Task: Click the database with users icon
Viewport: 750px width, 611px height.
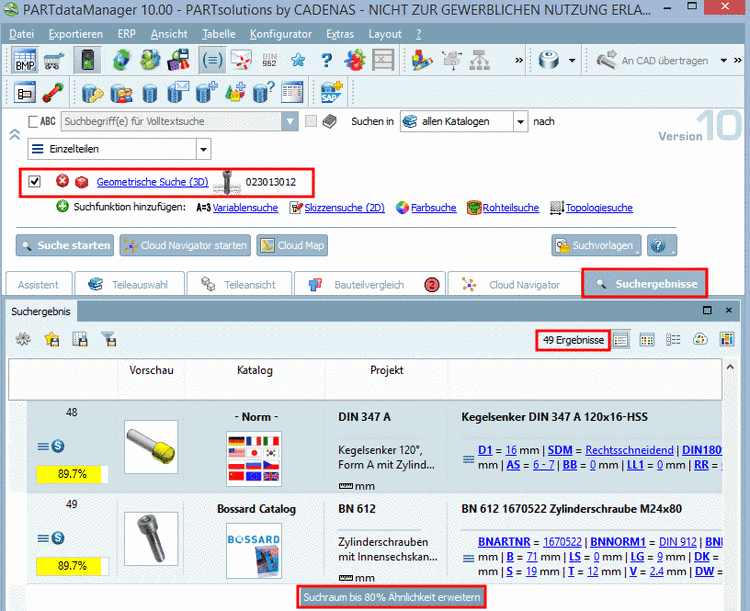Action: [121, 93]
